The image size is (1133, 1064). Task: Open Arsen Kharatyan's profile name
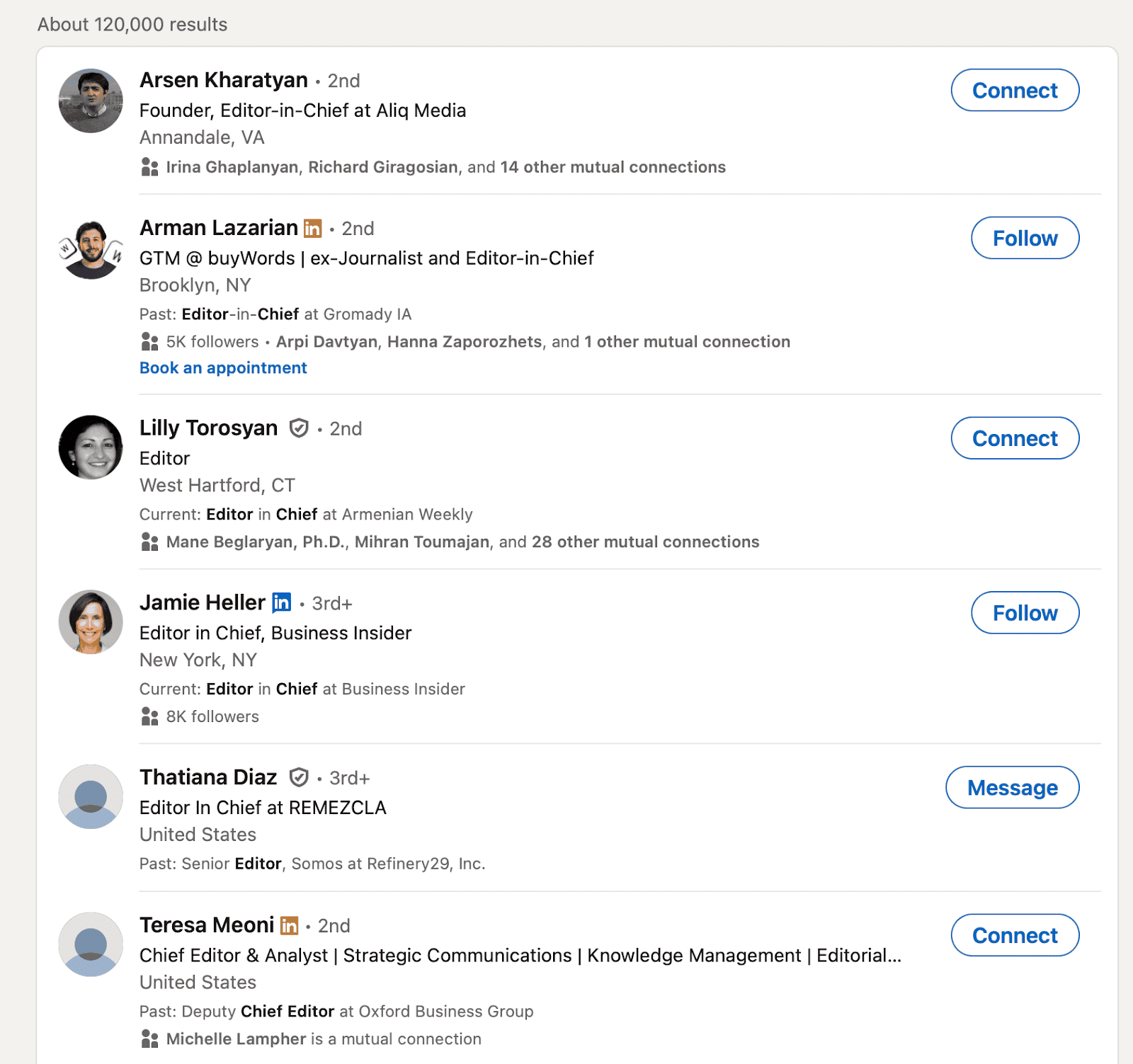[224, 79]
